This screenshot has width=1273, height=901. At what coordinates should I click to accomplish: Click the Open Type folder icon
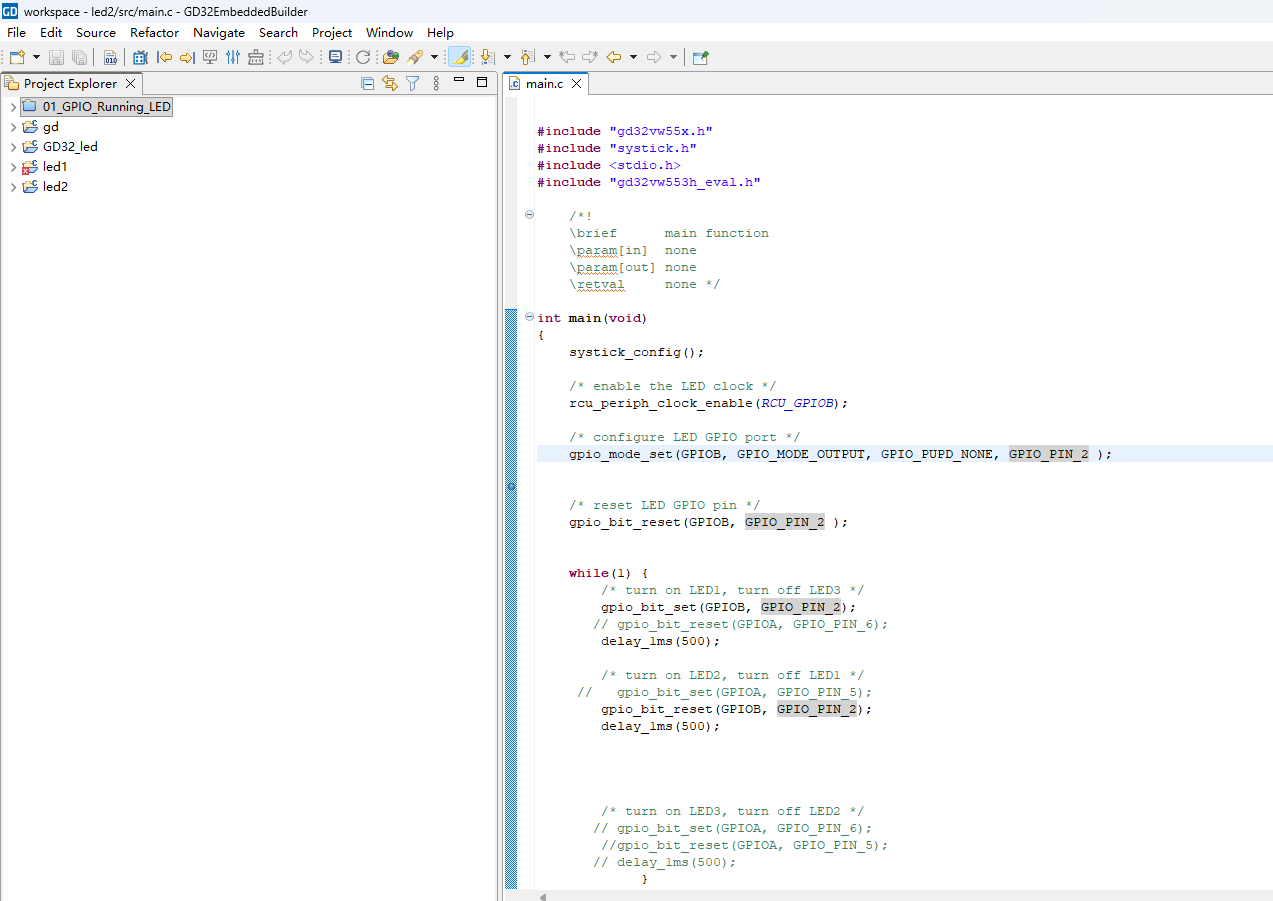pos(391,58)
